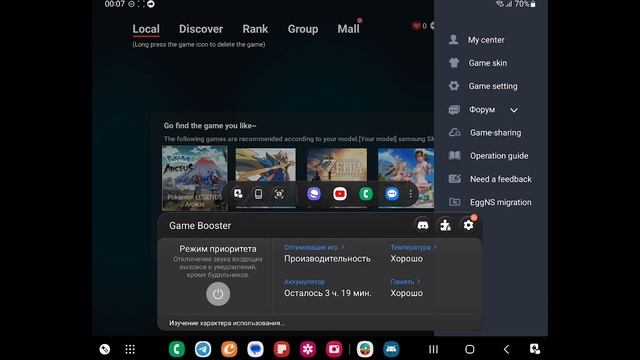Open the Android robot app in taskbar
The image size is (640, 360).
391,349
